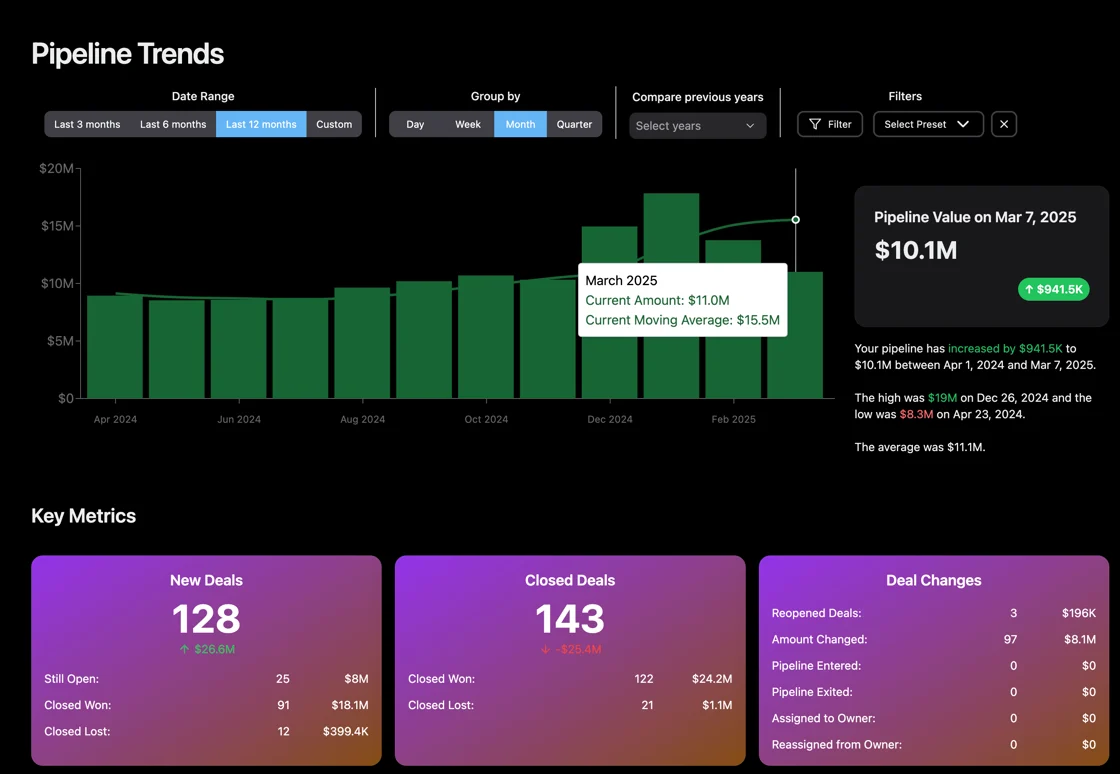
Task: Switch date range to Last 6 months
Action: (173, 124)
